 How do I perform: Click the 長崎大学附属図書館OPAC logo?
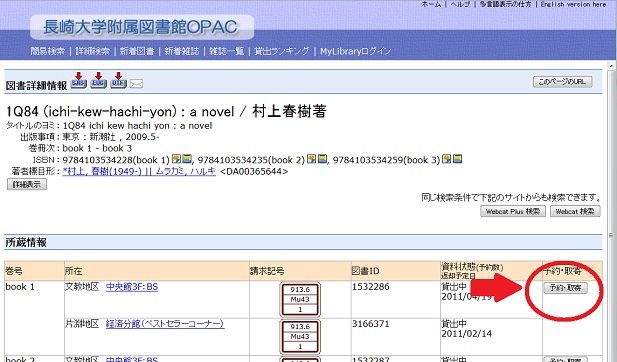tap(142, 27)
